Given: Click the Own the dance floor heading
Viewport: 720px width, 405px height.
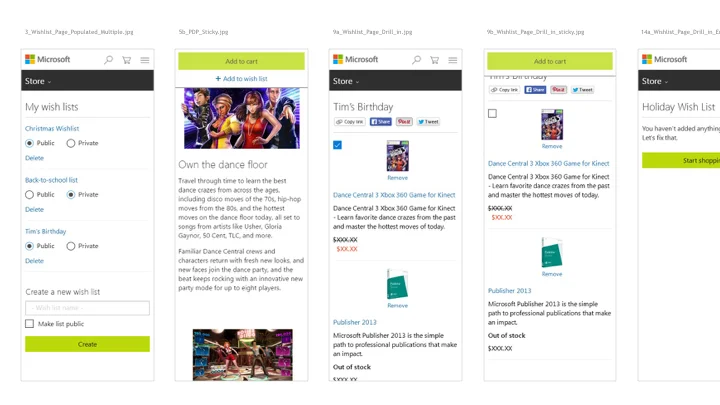Looking at the screenshot, I should [223, 164].
